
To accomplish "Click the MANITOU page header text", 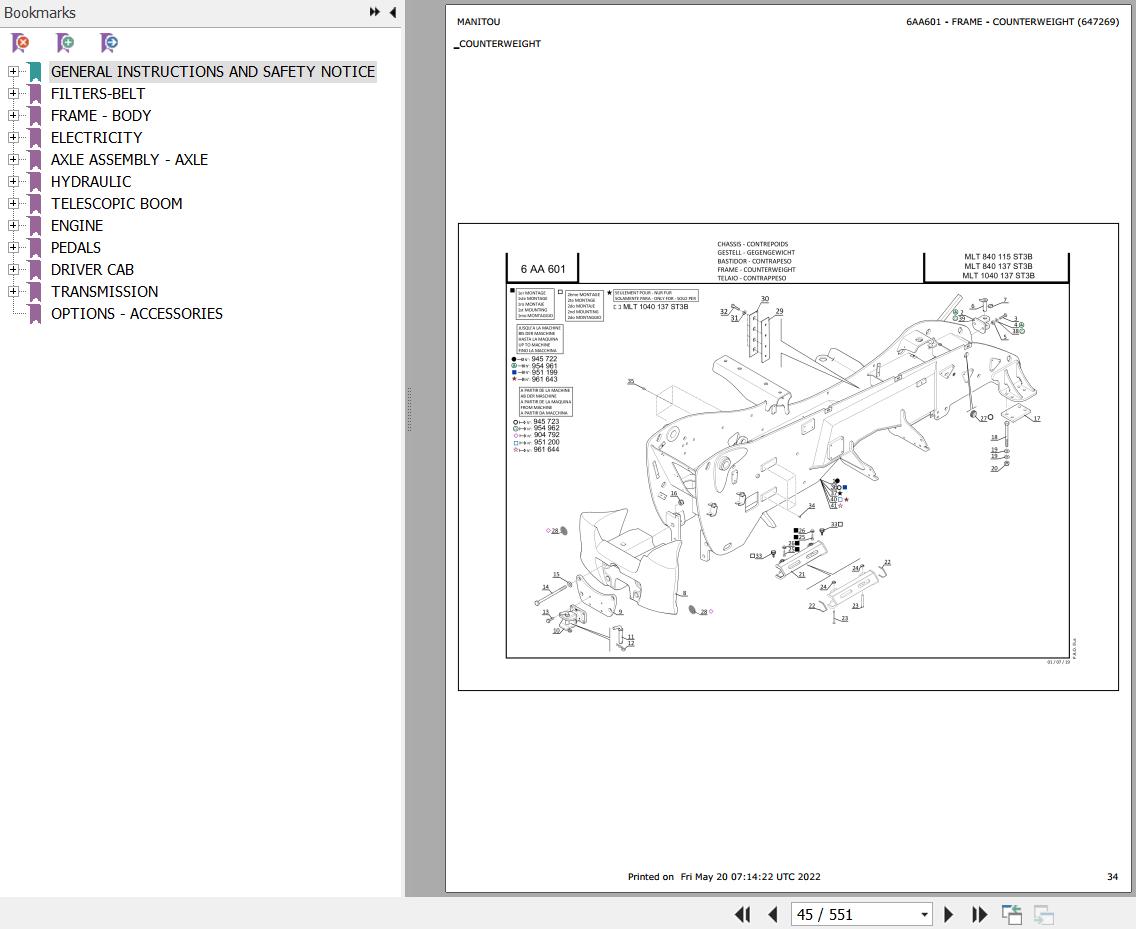I will [478, 22].
